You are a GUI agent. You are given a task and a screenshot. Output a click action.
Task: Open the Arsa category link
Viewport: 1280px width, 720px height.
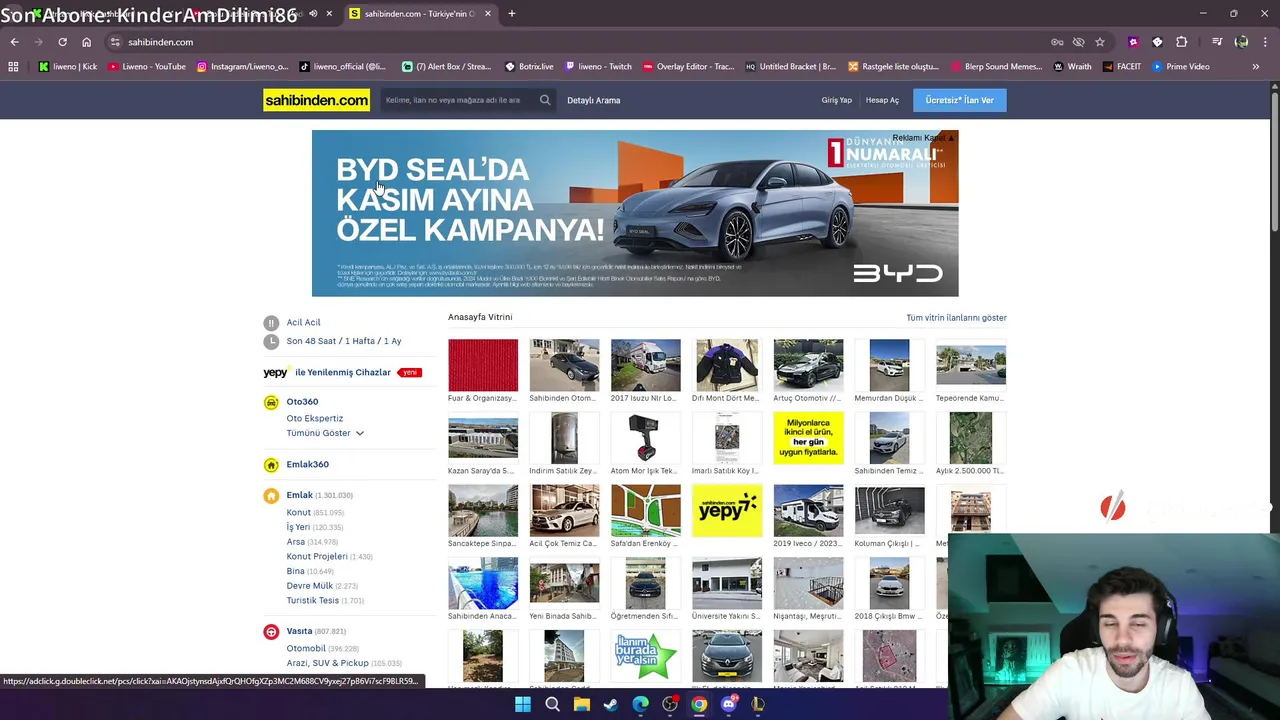295,542
